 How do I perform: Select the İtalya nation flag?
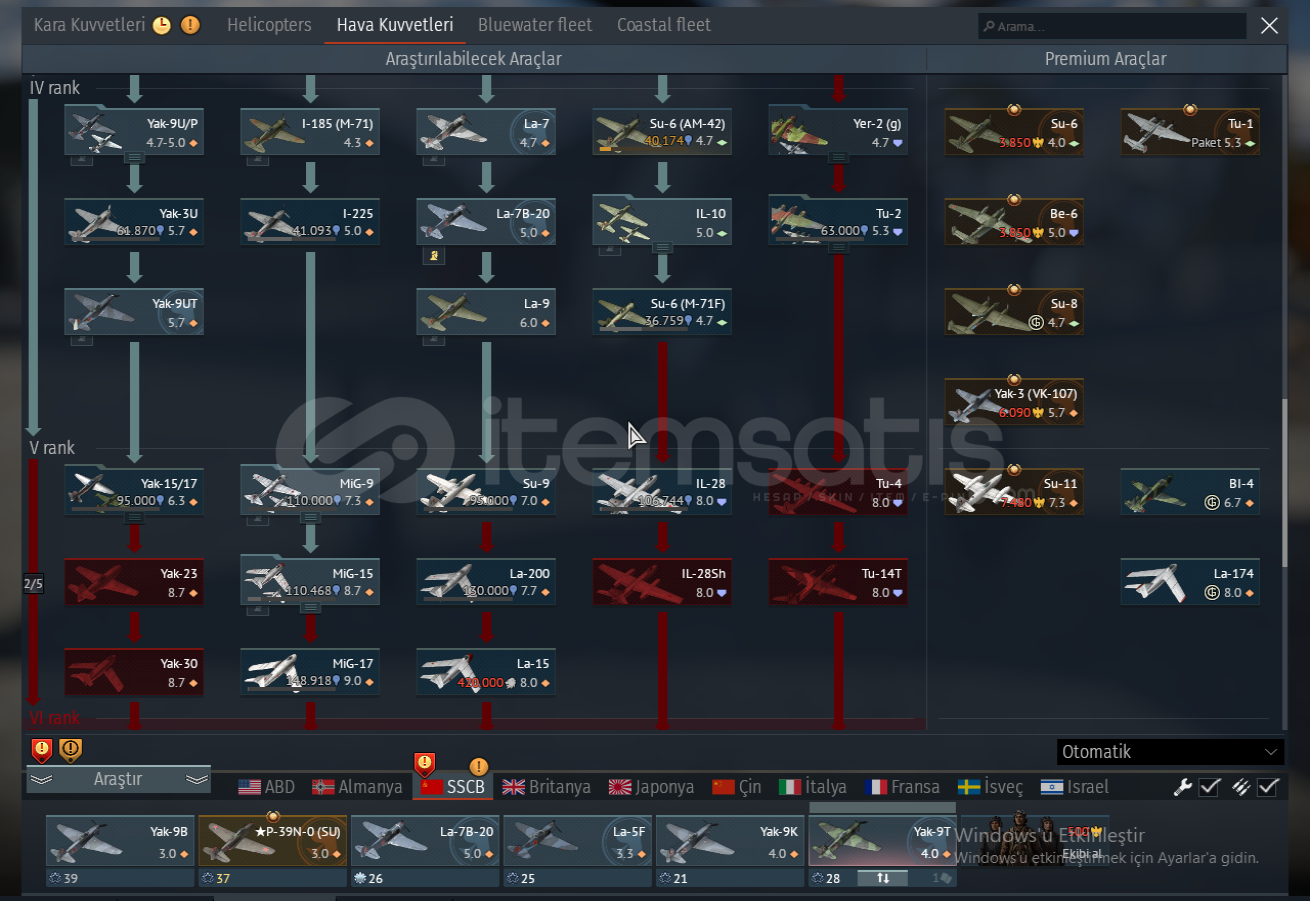pyautogui.click(x=790, y=787)
